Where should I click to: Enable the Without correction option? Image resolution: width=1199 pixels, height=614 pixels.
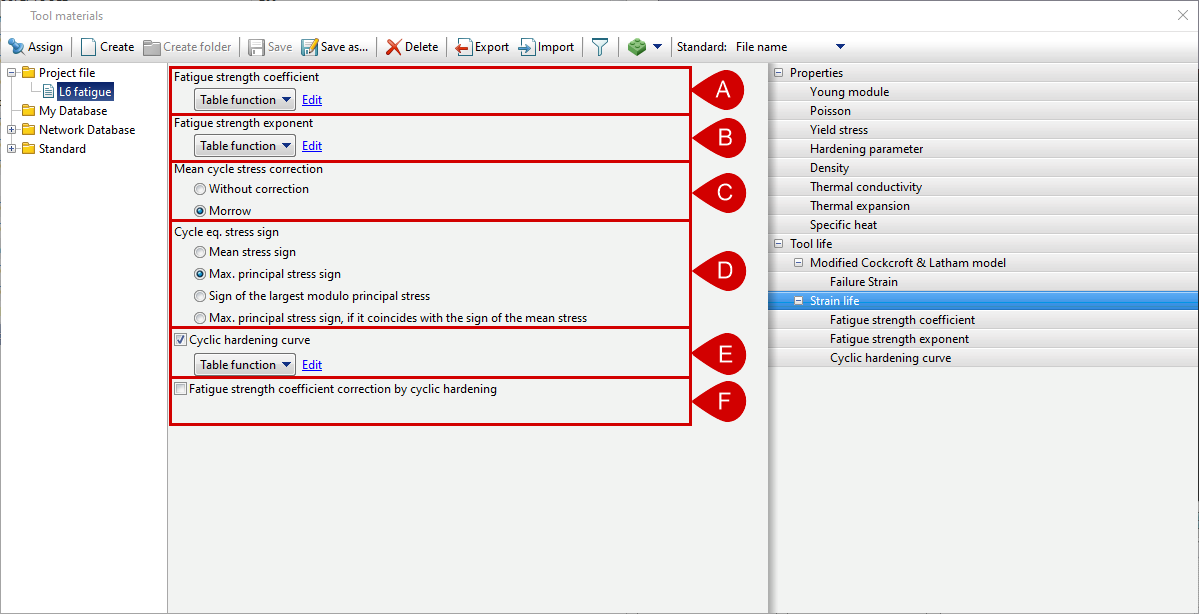199,190
